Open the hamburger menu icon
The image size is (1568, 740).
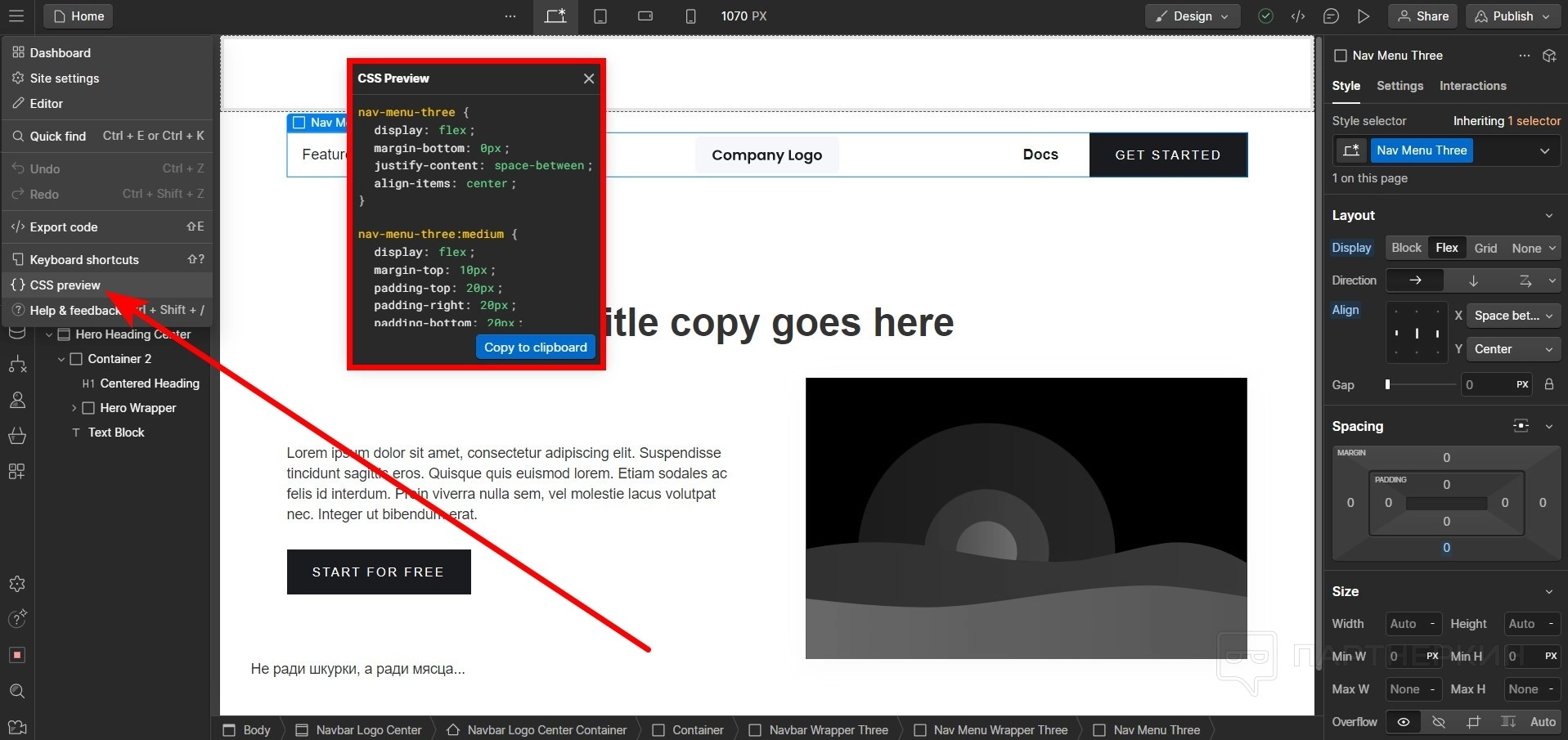pyautogui.click(x=16, y=16)
